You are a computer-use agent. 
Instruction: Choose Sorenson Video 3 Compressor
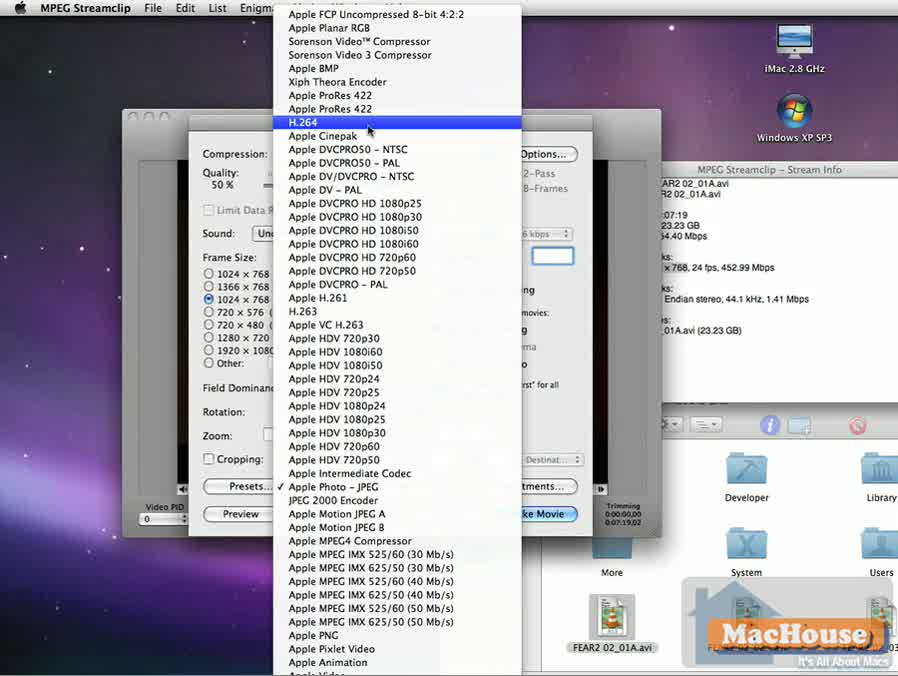(x=397, y=55)
